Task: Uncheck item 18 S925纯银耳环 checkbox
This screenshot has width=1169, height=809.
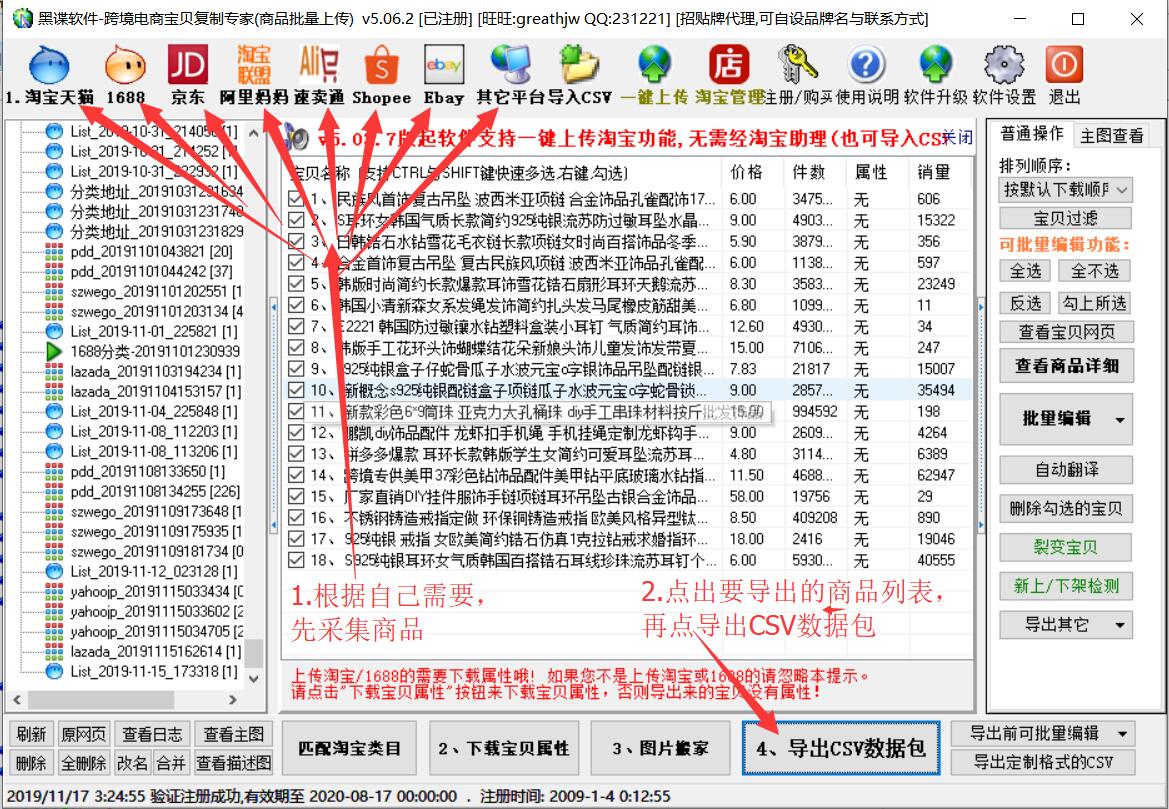Action: pos(296,560)
